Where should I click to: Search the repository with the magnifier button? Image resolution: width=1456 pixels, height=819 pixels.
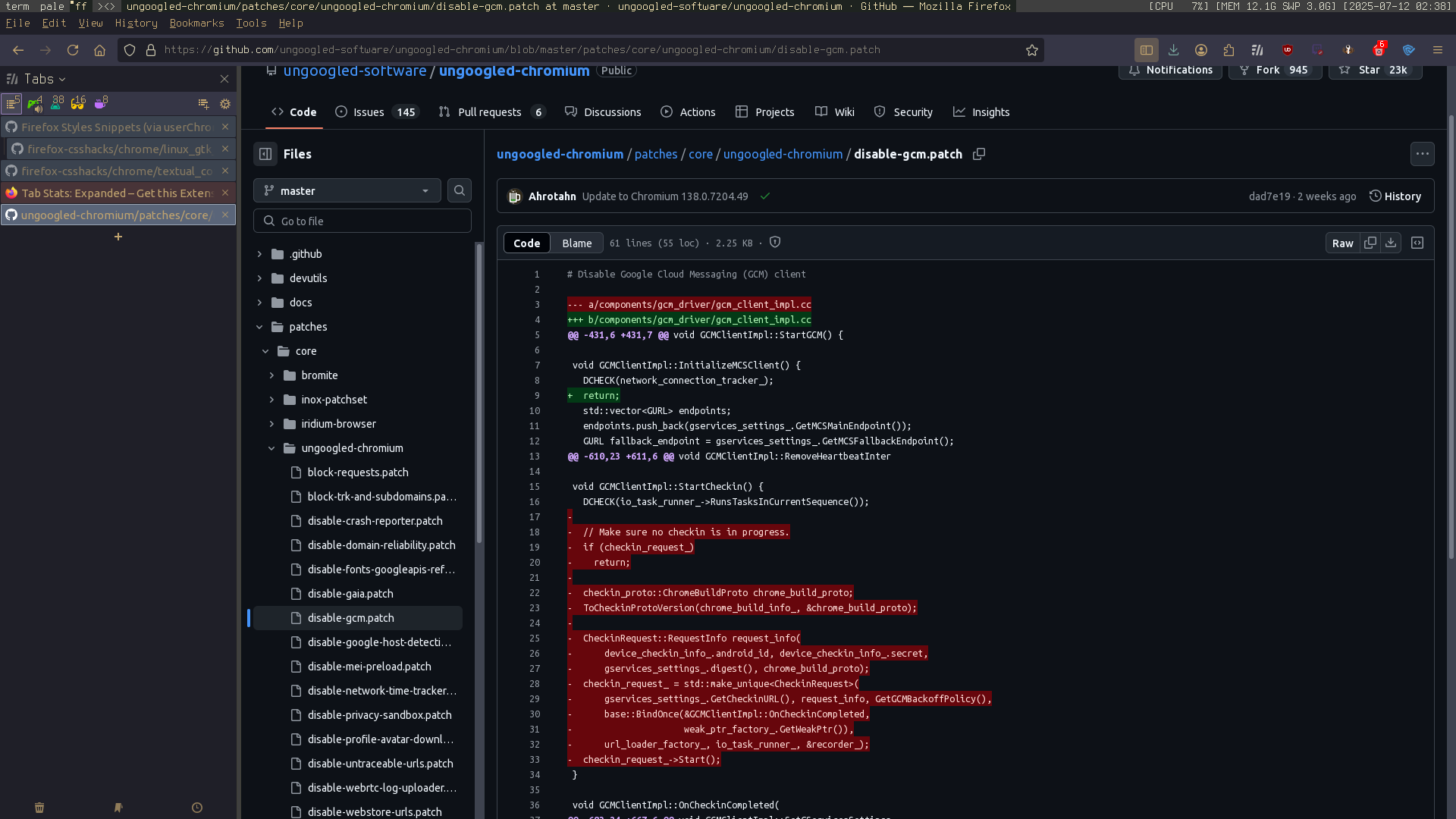(x=460, y=191)
